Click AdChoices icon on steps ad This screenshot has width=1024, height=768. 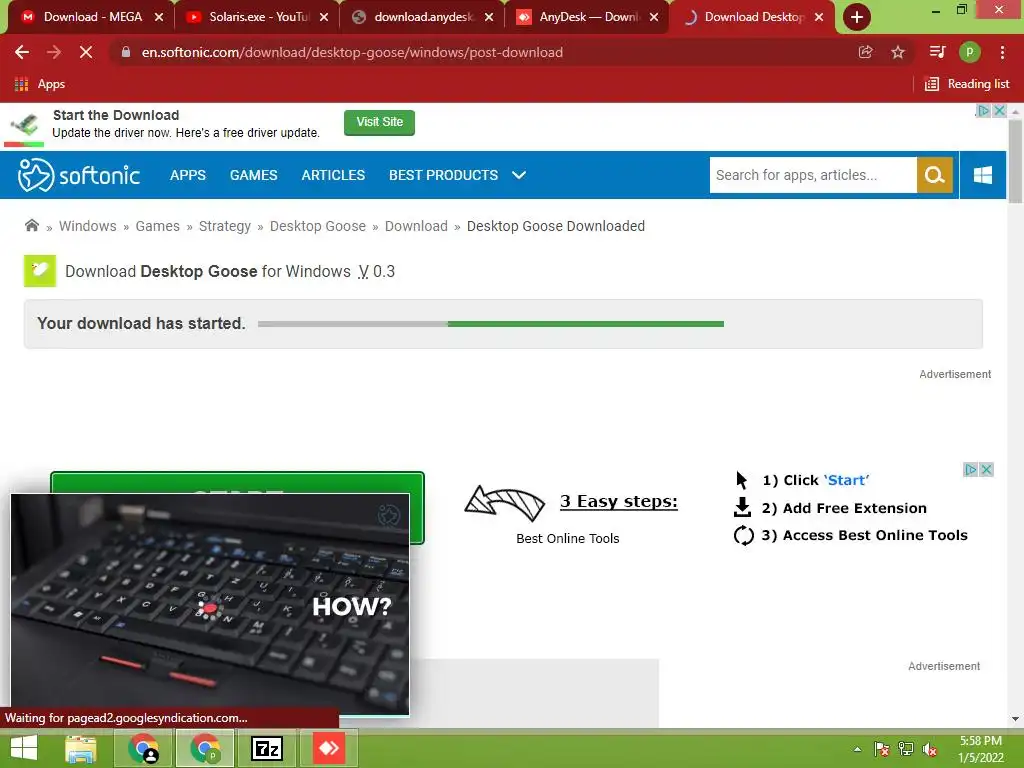click(971, 470)
